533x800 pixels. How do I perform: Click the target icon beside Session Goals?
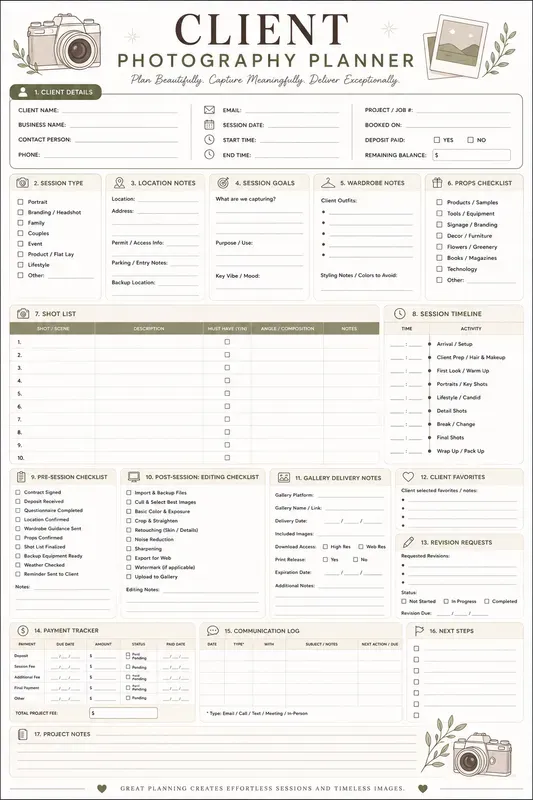(x=223, y=183)
